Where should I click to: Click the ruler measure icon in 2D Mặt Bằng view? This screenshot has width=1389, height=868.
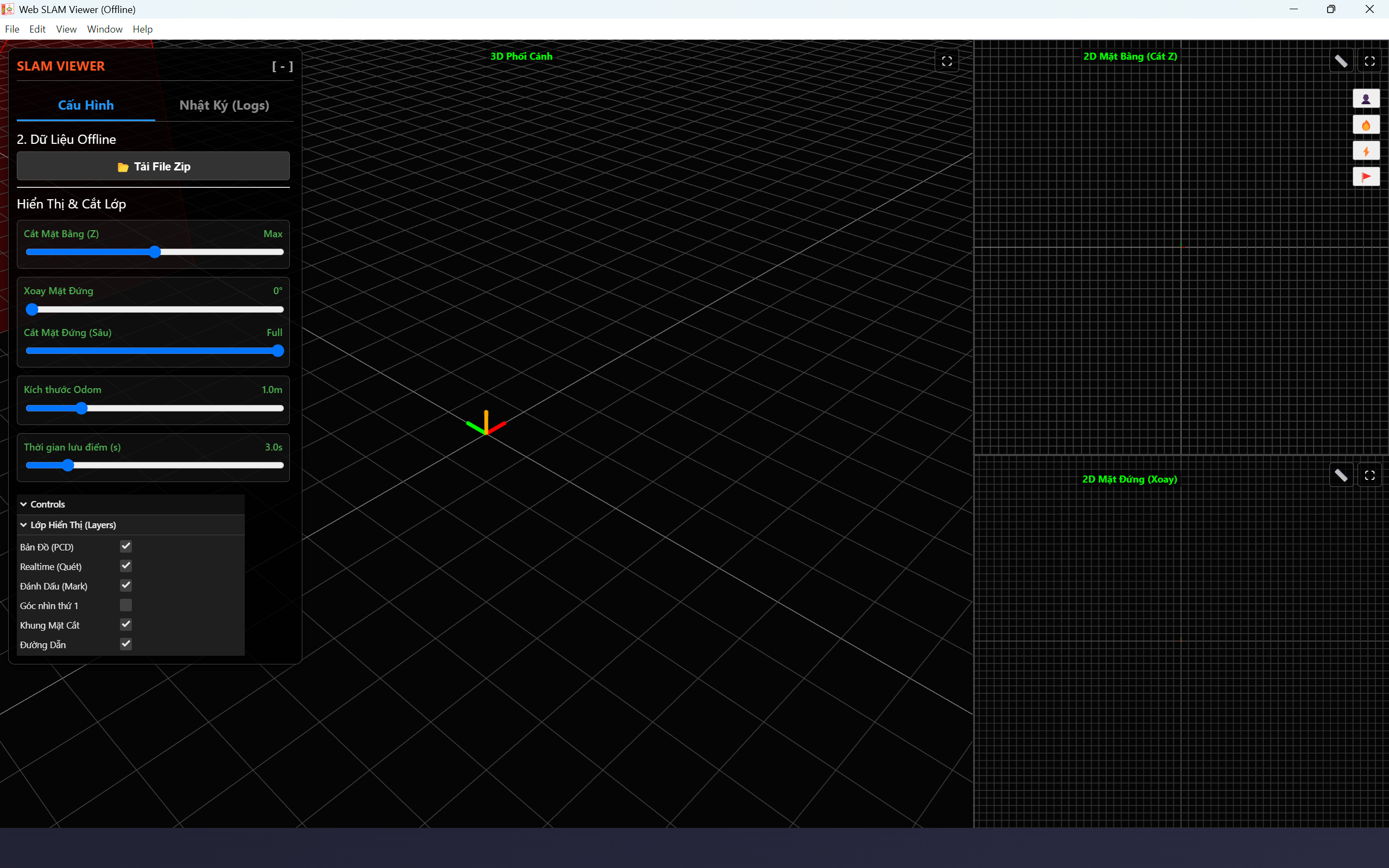point(1341,61)
